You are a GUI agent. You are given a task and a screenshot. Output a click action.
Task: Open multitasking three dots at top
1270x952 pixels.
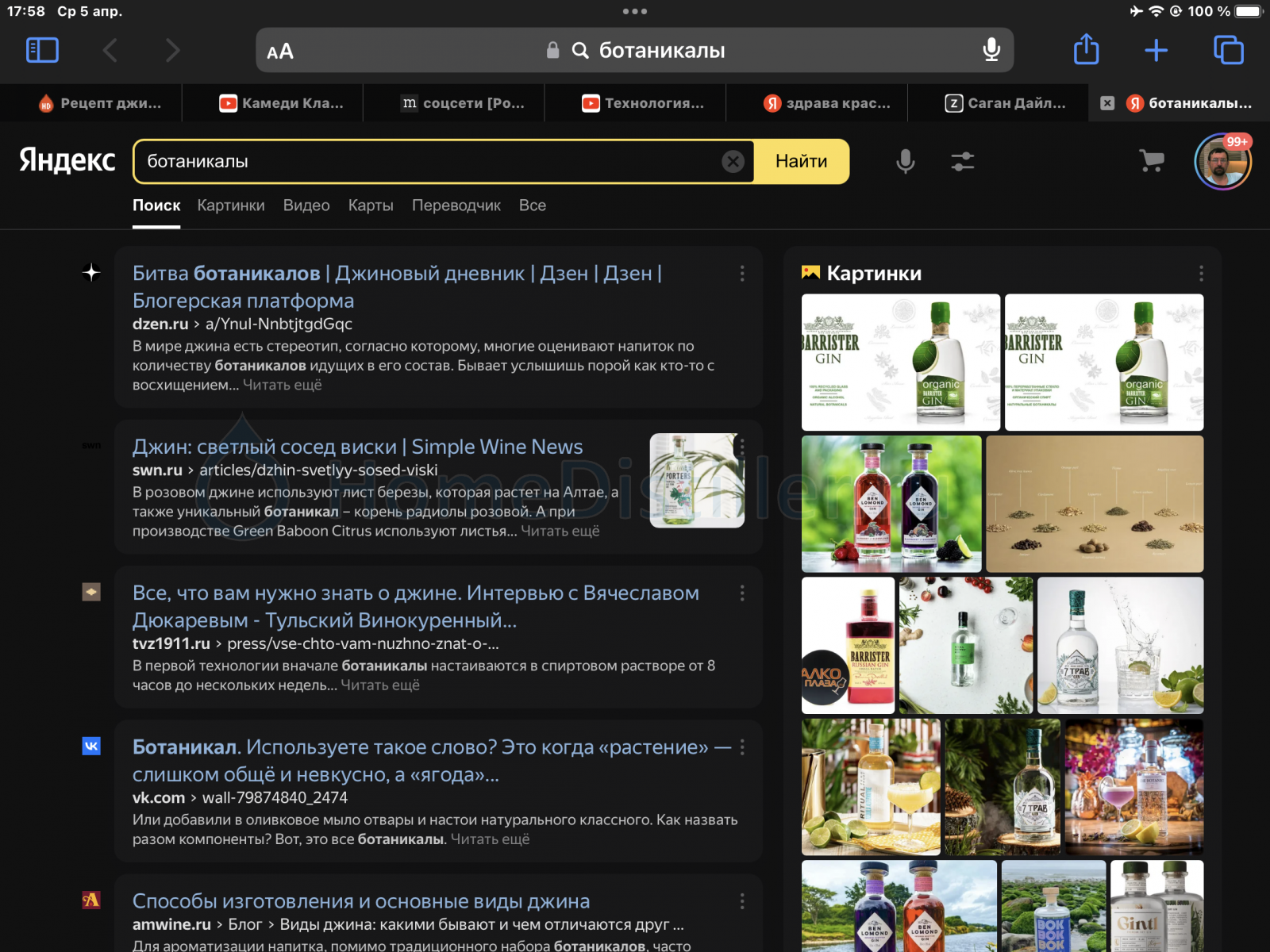634,11
